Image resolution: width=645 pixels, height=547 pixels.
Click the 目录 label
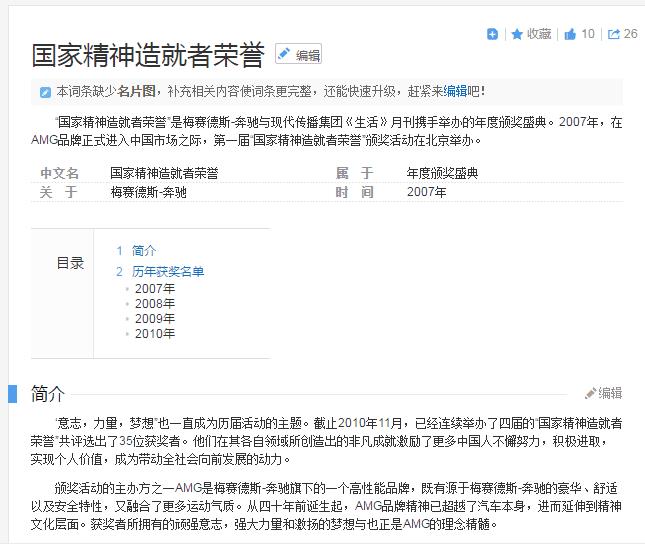click(70, 263)
